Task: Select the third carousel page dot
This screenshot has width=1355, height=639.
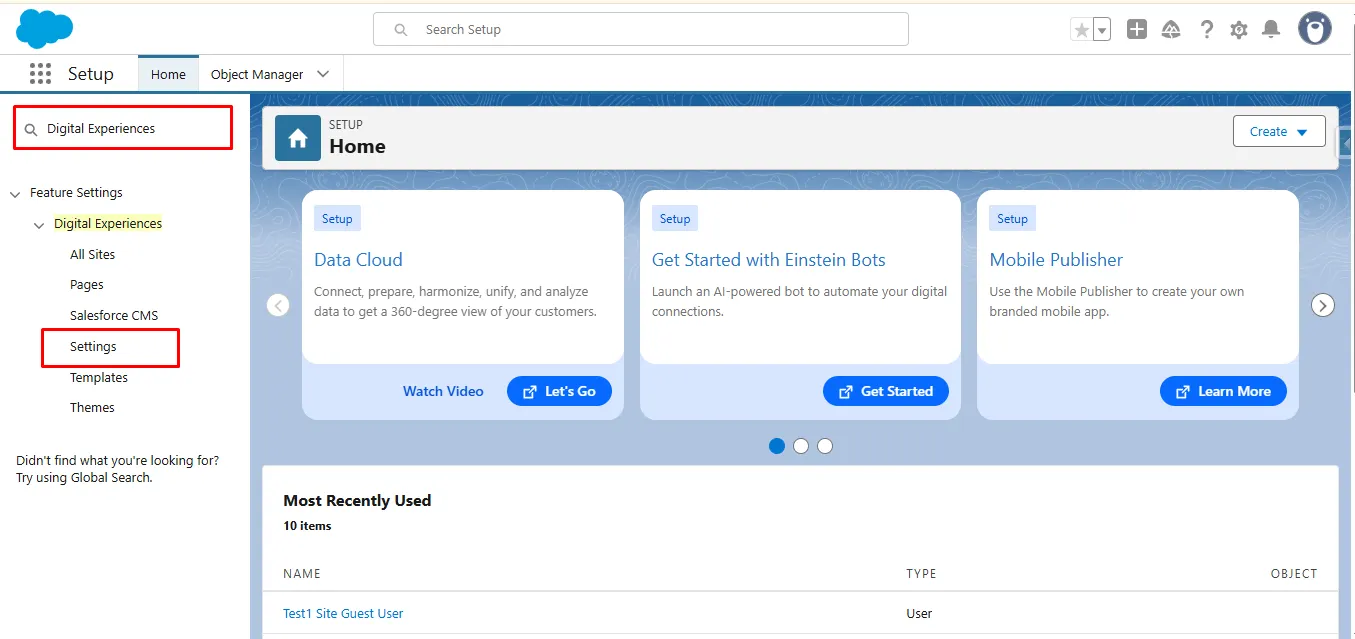Action: (x=825, y=446)
